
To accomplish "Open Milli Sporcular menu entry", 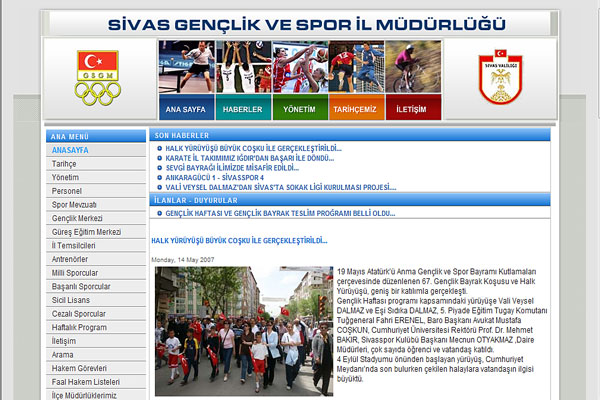I will [x=96, y=273].
